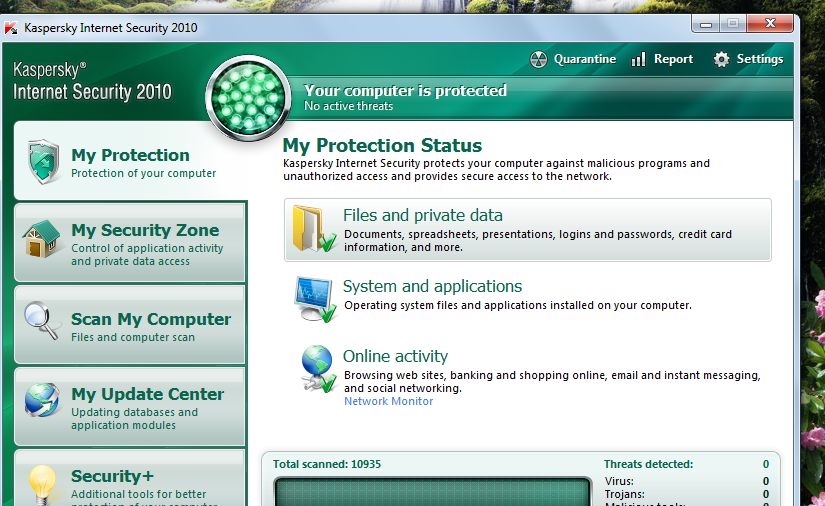Screen dimensions: 825x506
Task: Open the Network Monitor link
Action: pyautogui.click(x=388, y=401)
